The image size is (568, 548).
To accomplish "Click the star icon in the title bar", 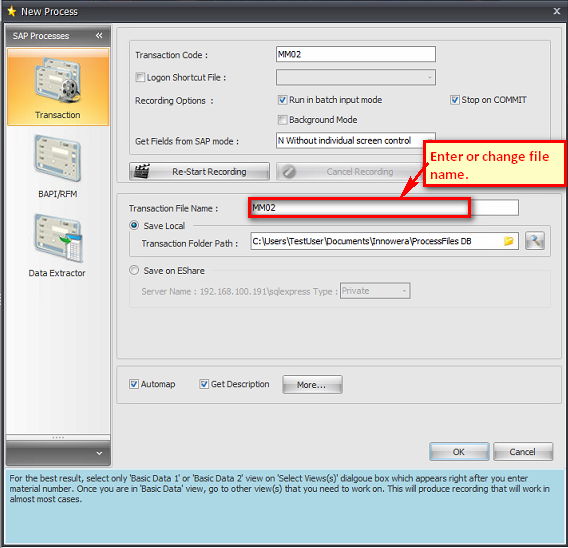I will coord(12,11).
